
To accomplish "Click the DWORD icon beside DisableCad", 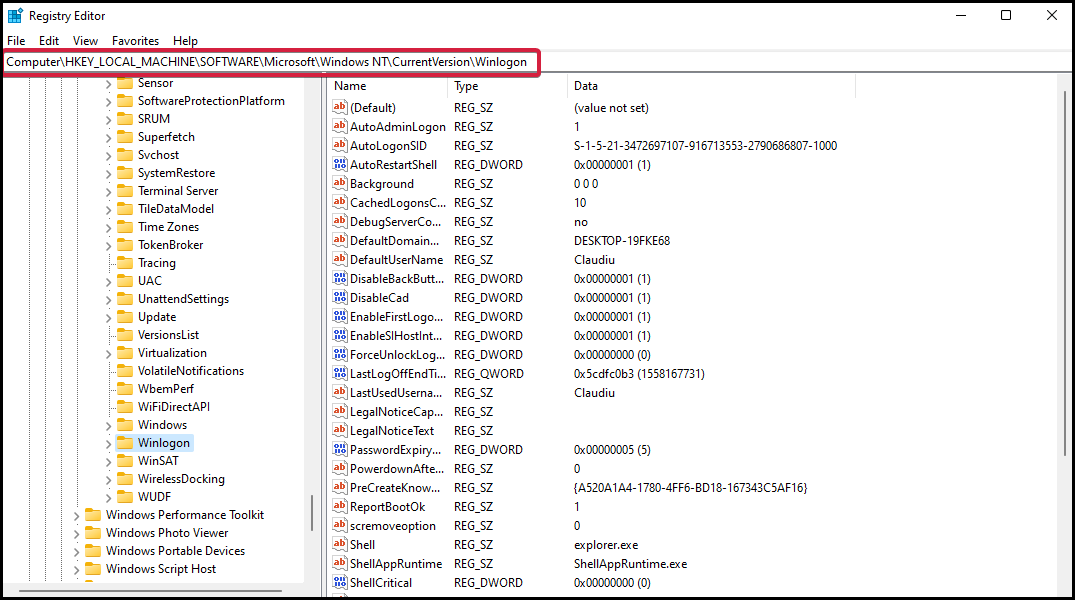I will coord(339,298).
